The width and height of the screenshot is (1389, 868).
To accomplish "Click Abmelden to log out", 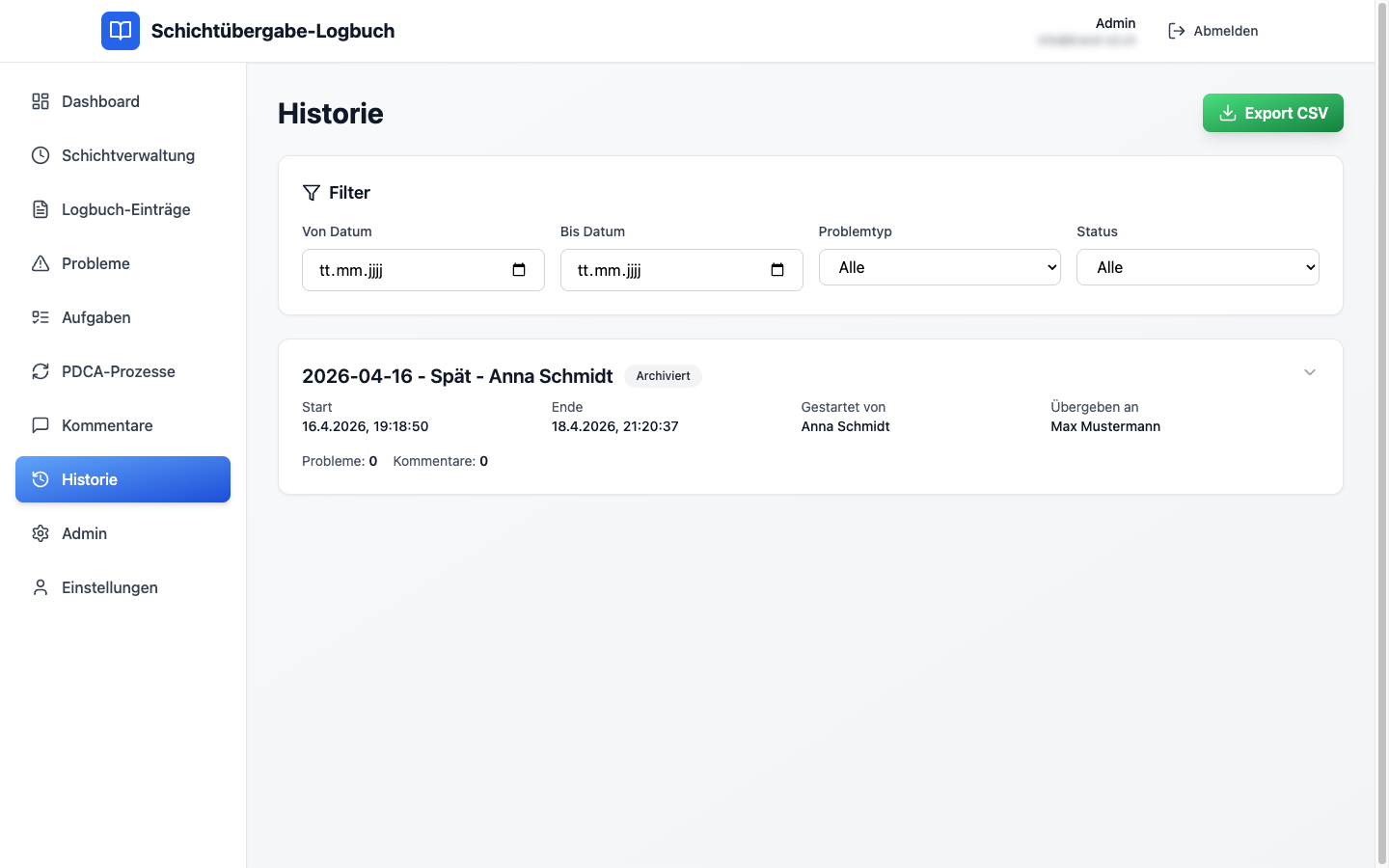I will [1213, 31].
